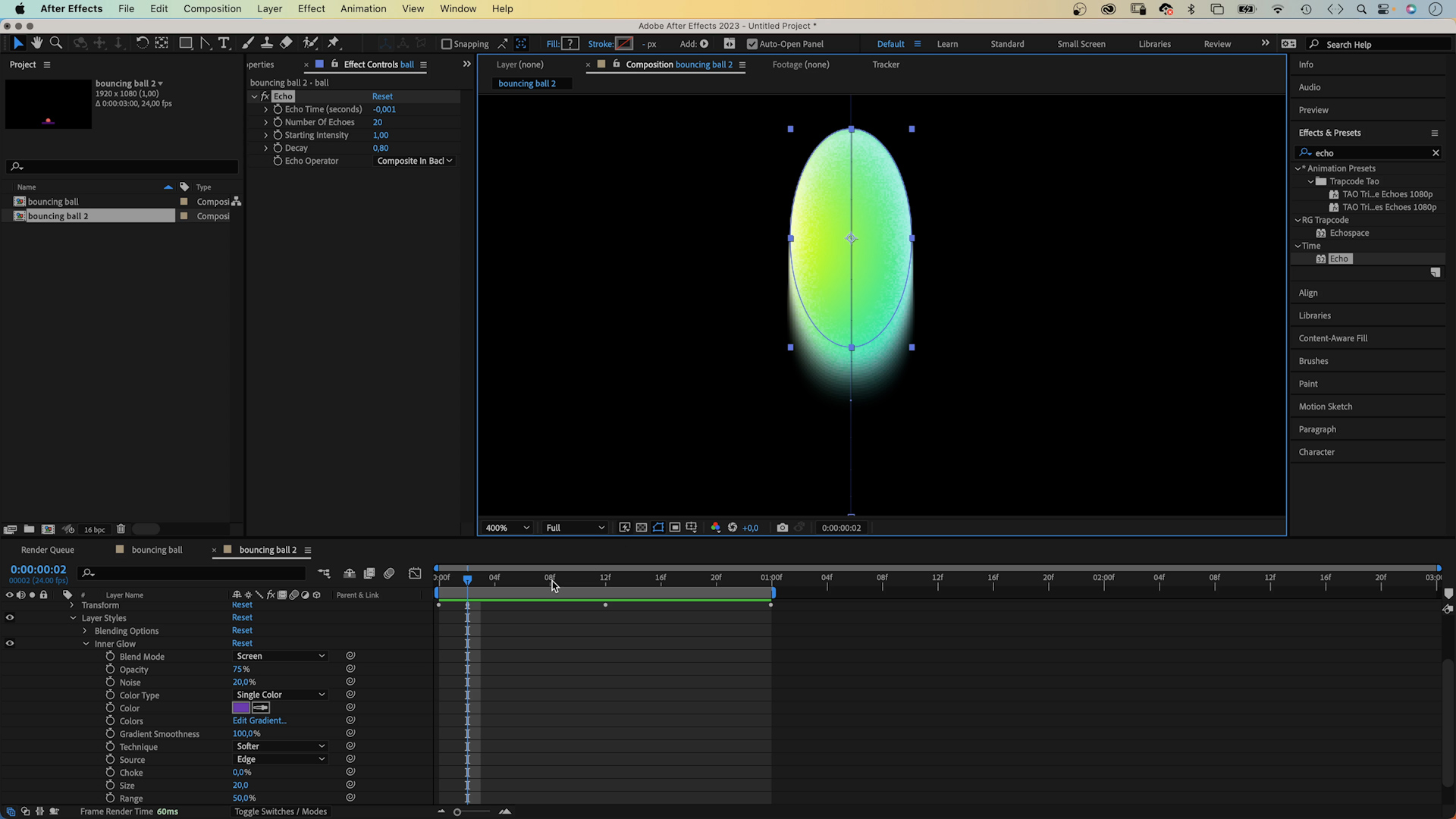
Task: Expand the Decay property of the Echo effect
Action: tap(265, 148)
